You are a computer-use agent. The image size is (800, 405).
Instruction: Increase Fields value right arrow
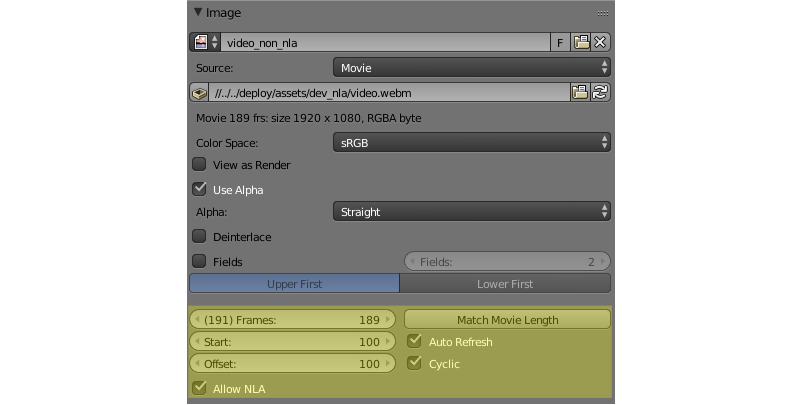(x=603, y=261)
